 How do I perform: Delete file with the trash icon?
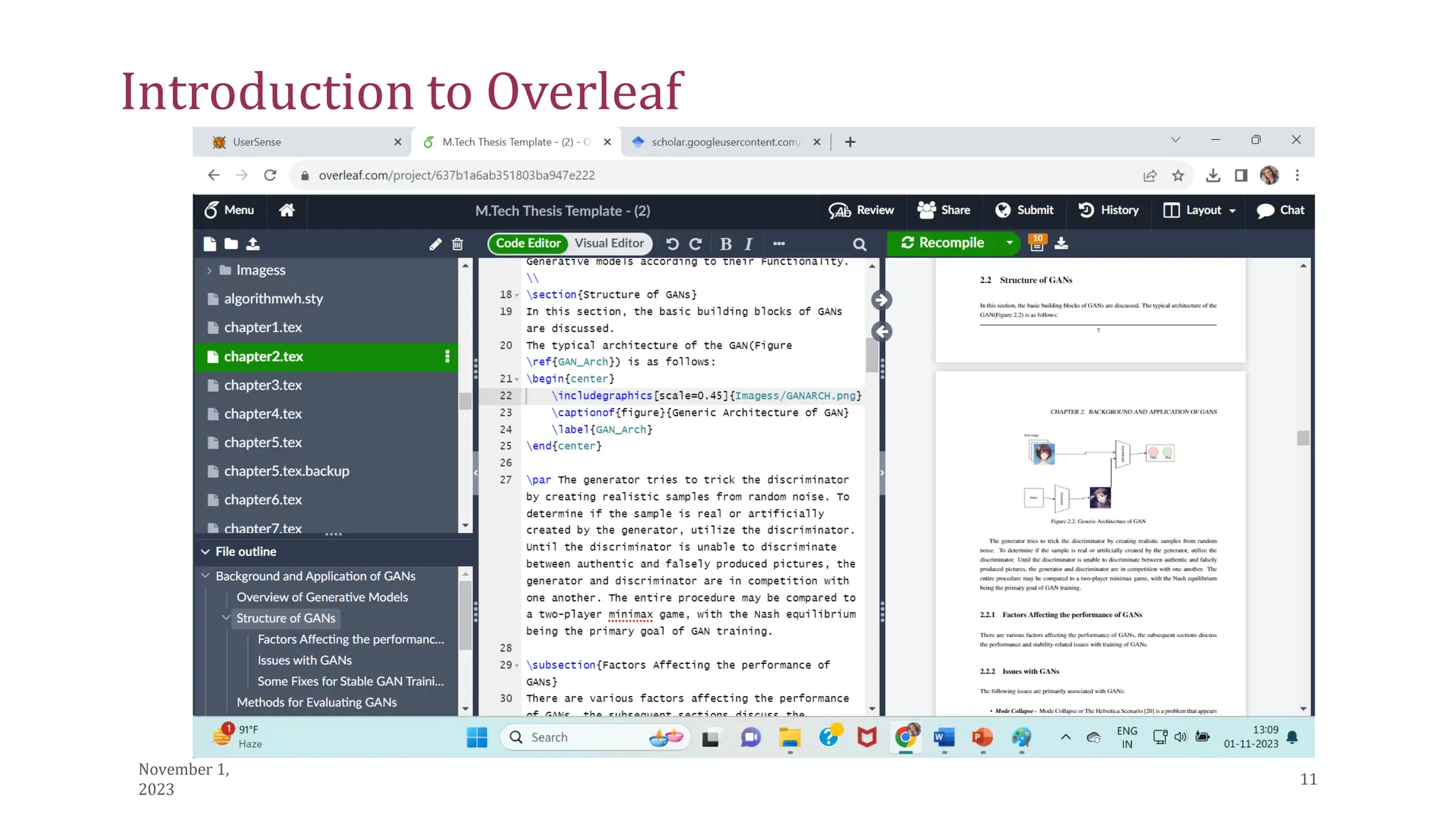tap(458, 244)
